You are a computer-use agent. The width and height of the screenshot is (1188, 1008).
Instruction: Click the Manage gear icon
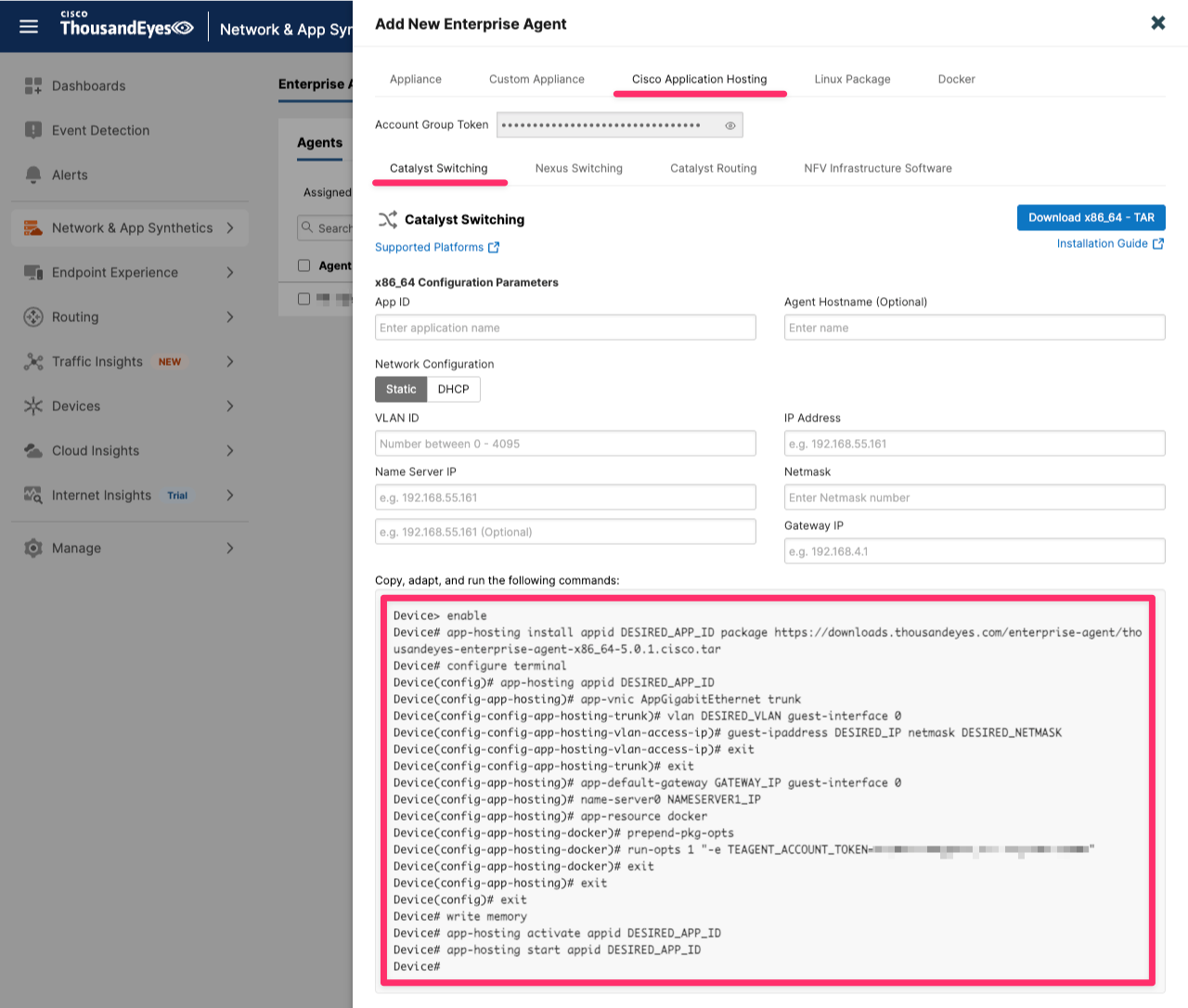[33, 548]
